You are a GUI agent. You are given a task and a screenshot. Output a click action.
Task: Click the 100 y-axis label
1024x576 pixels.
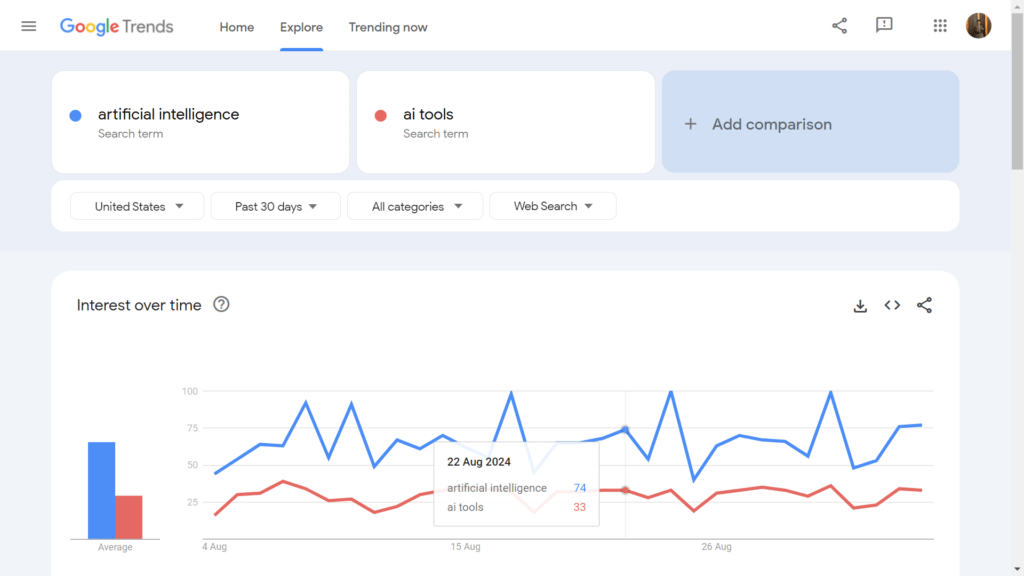(189, 391)
